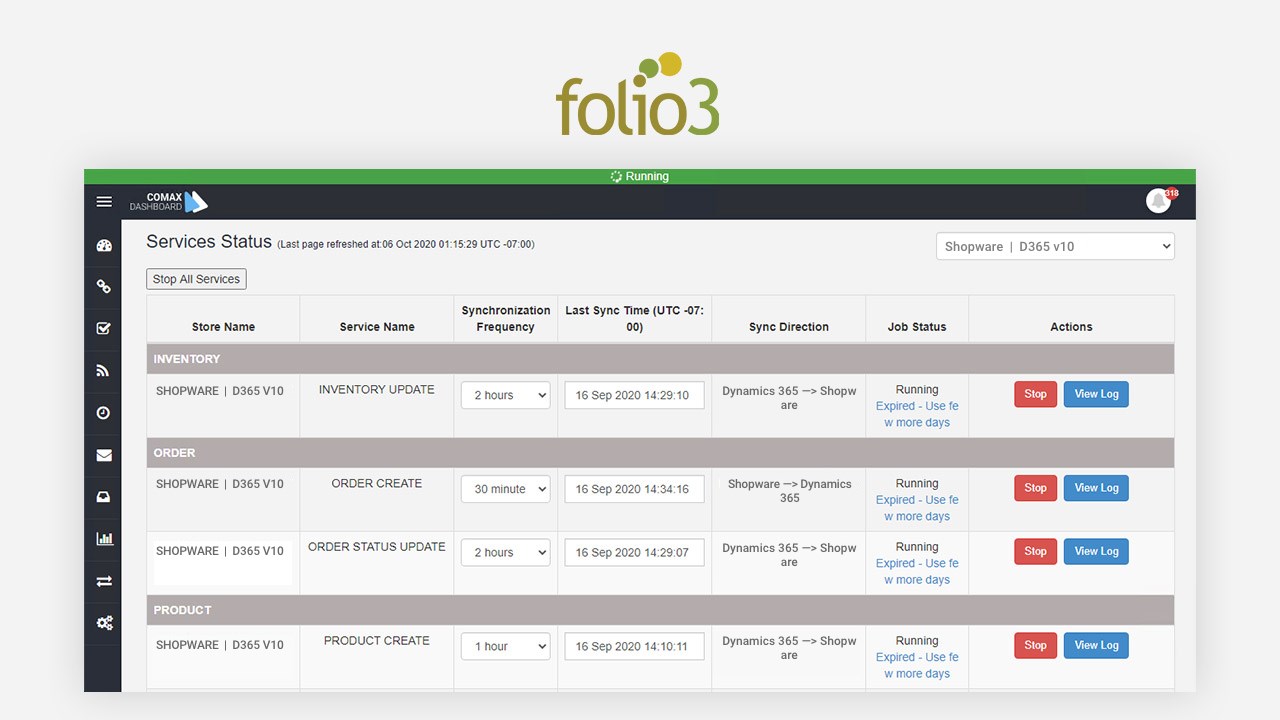The image size is (1280, 720).
Task: Click the folio3 logo
Action: point(638,94)
